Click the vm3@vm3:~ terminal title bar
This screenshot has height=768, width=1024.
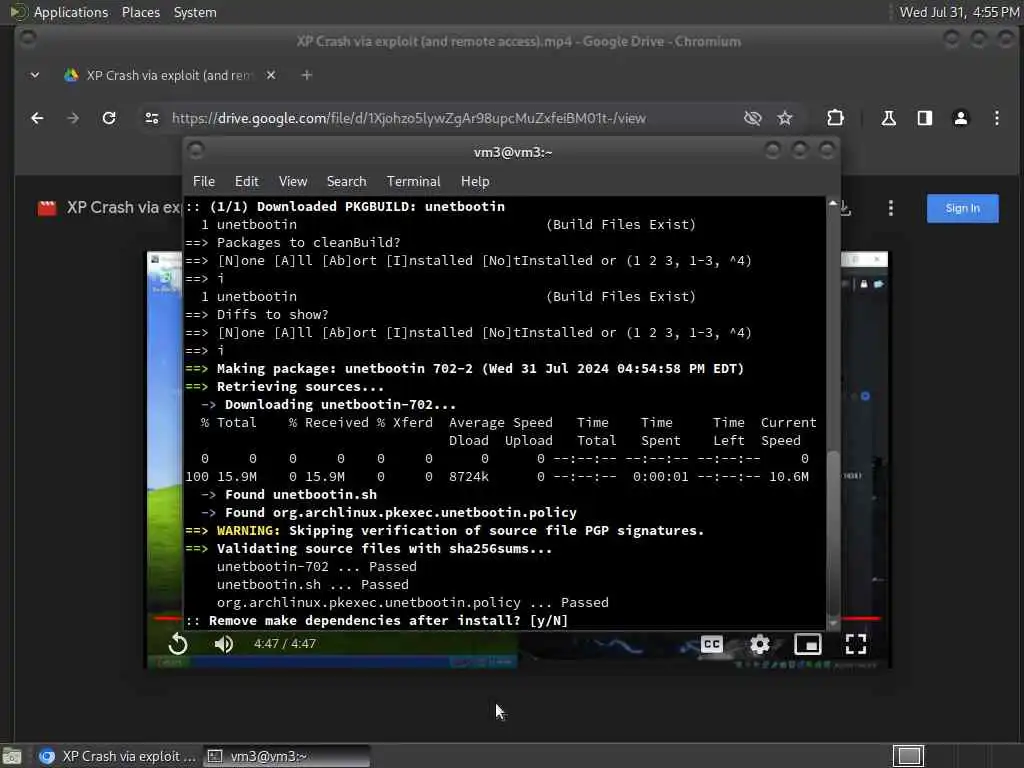tap(513, 152)
